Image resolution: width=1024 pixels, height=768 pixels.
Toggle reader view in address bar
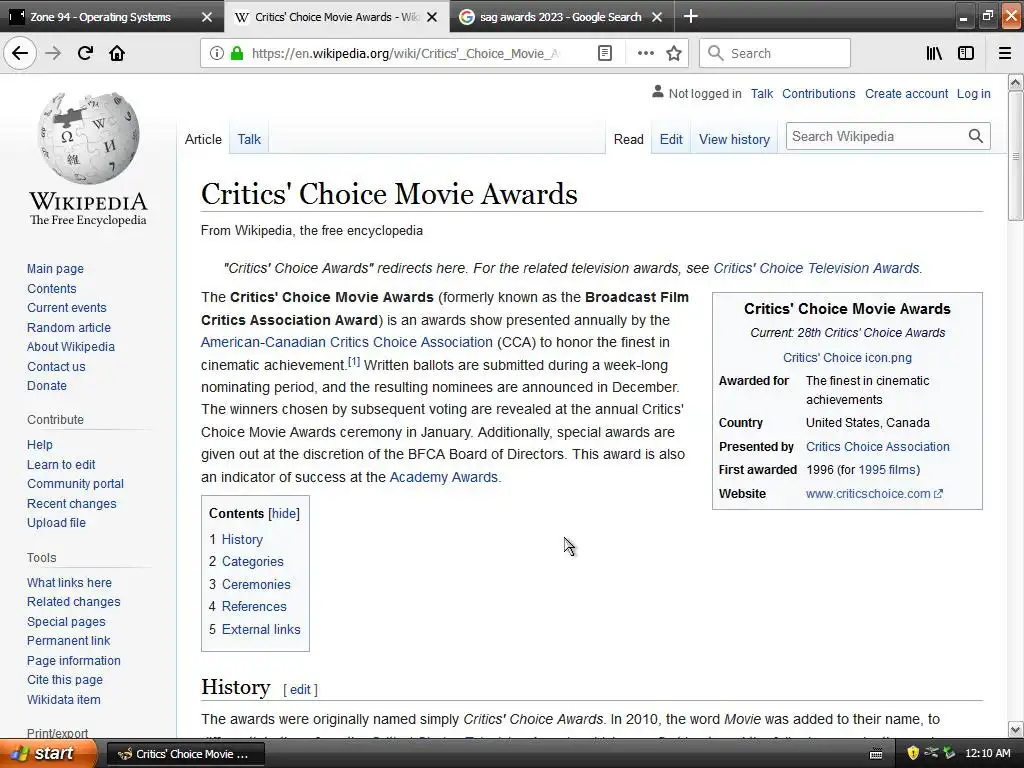click(x=605, y=53)
